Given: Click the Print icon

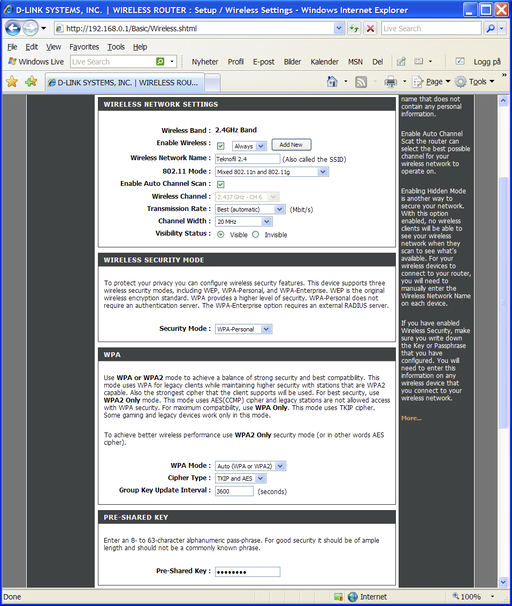Looking at the screenshot, I should tap(391, 82).
